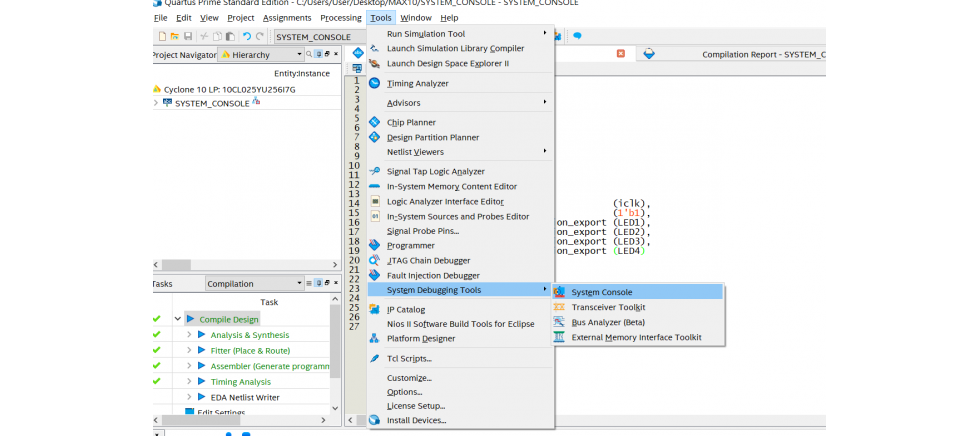
Task: Select System Console from the submenu
Action: tap(601, 292)
